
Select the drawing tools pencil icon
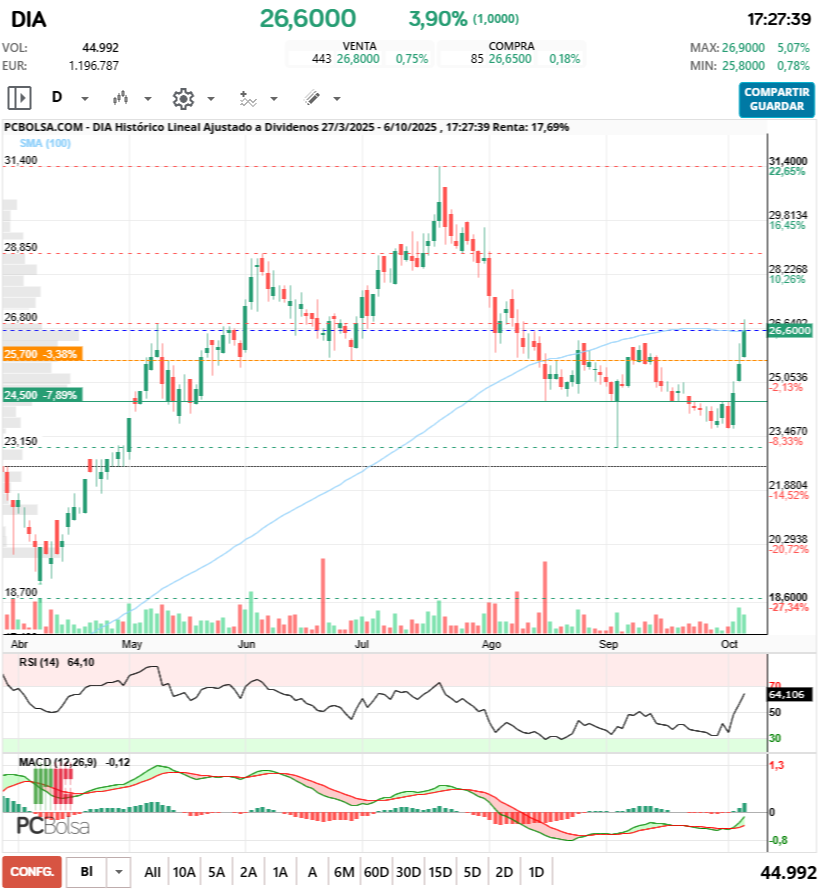tap(311, 97)
